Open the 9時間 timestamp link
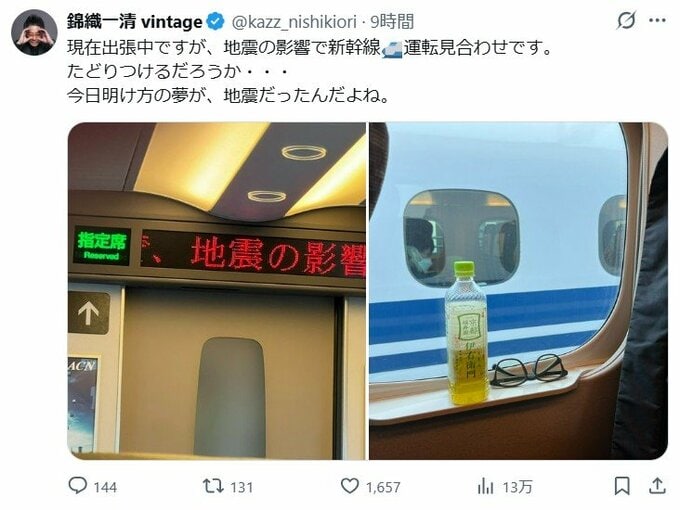 pos(392,21)
